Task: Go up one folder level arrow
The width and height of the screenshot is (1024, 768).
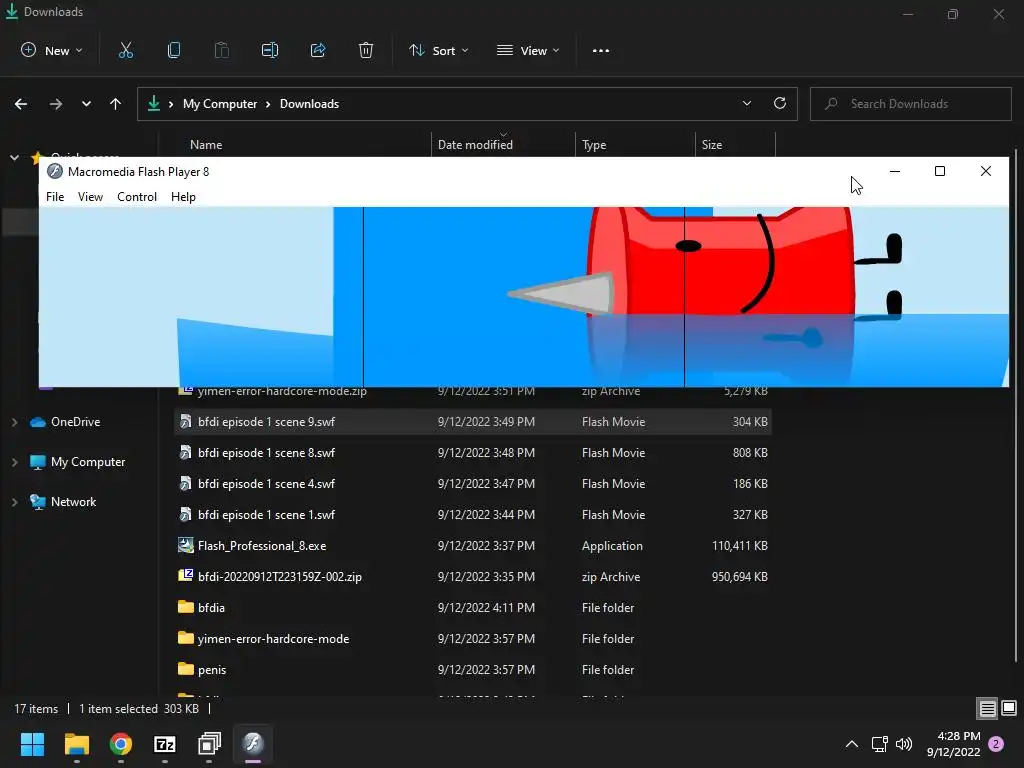Action: tap(116, 104)
